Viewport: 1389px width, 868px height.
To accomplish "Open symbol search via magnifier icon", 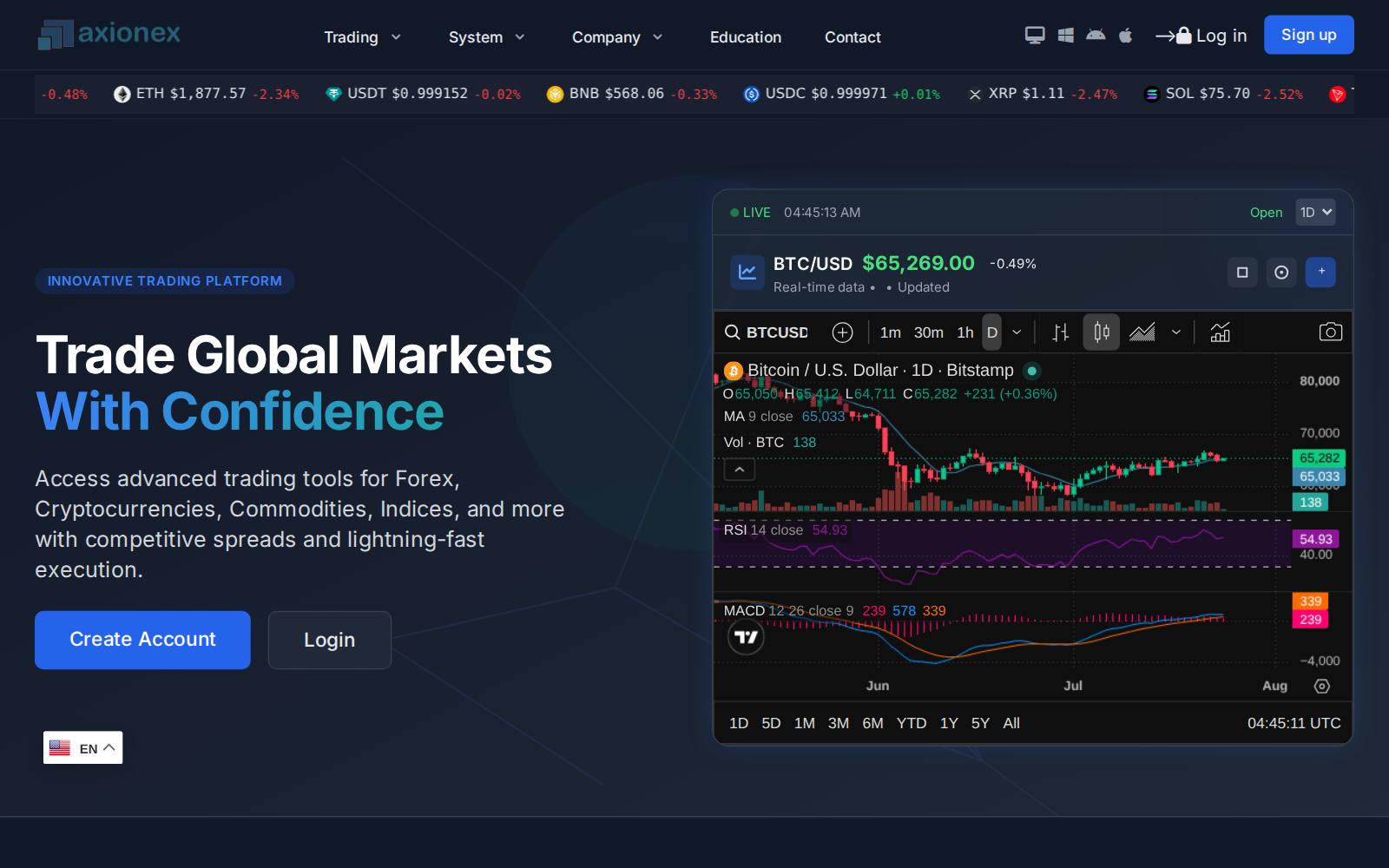I will [733, 332].
